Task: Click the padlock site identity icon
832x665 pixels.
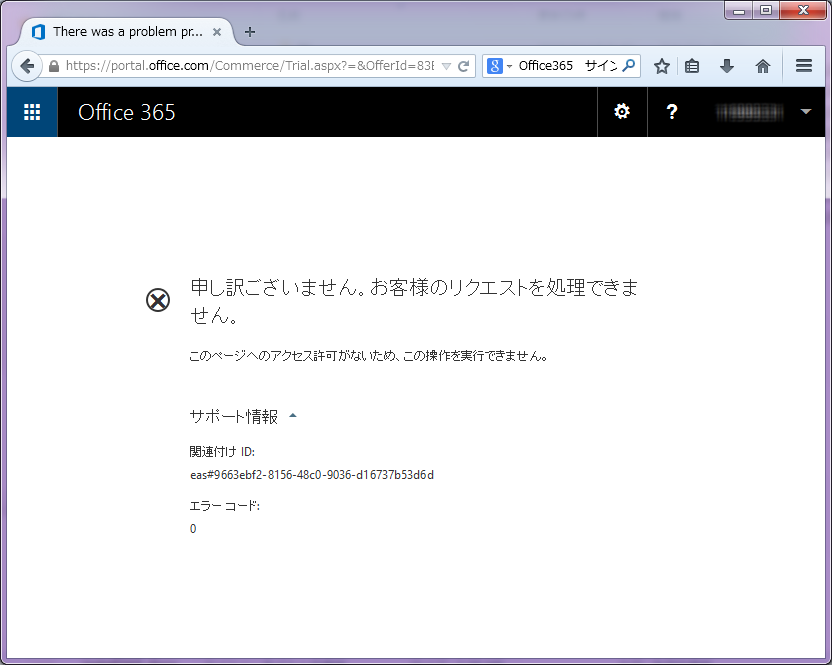Action: point(54,66)
